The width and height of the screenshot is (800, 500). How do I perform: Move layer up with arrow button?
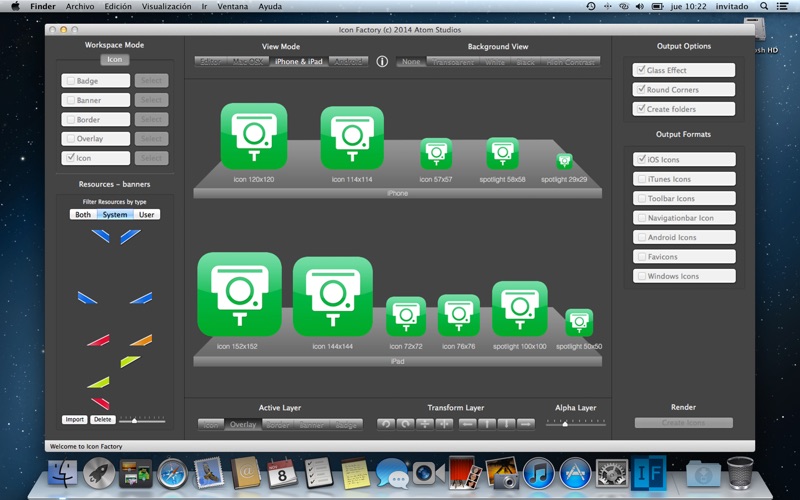pos(487,424)
